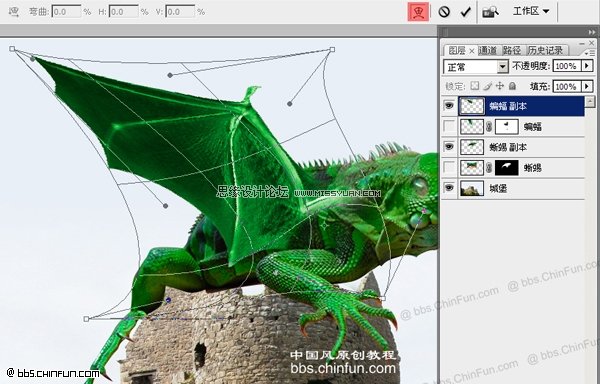Screen dimensions: 600x384
Task: Select the 蜥蜴 layer image thumbnail
Action: (471, 168)
